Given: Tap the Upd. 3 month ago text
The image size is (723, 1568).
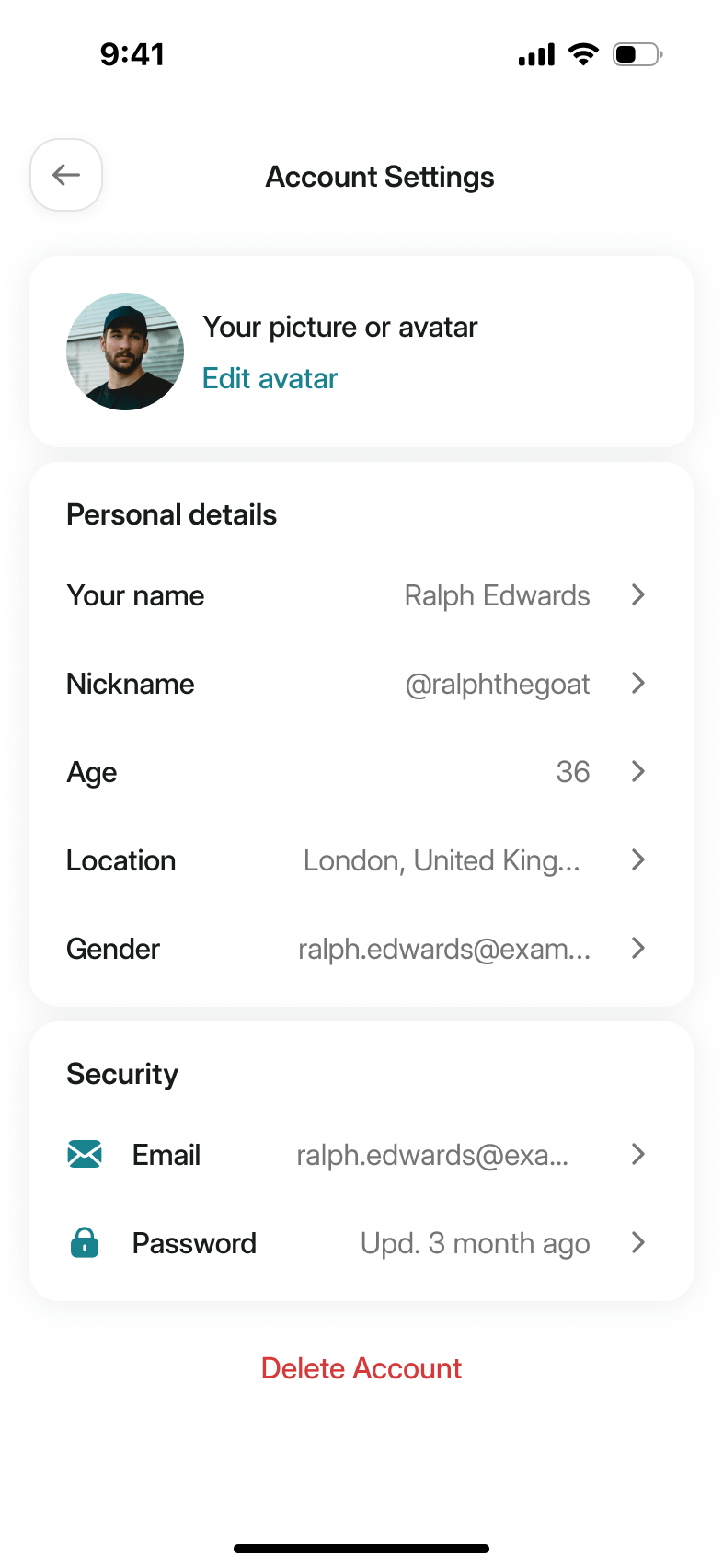Looking at the screenshot, I should coord(475,1243).
